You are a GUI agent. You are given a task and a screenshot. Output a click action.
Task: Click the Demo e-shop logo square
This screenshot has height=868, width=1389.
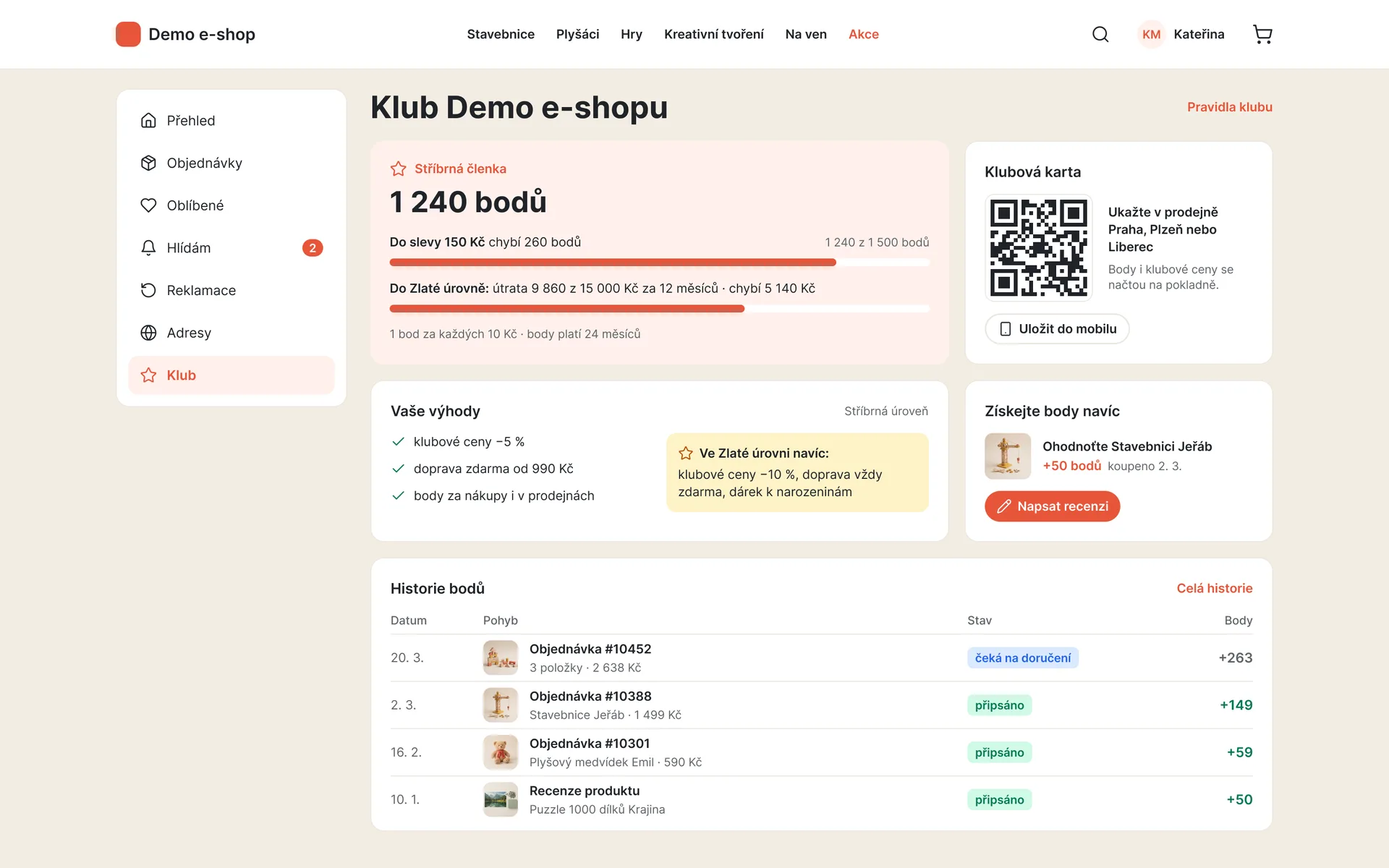click(128, 34)
